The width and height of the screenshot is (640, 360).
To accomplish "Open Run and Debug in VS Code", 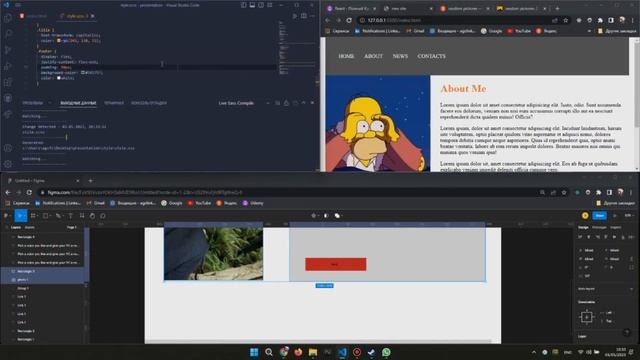I will pos(8,66).
